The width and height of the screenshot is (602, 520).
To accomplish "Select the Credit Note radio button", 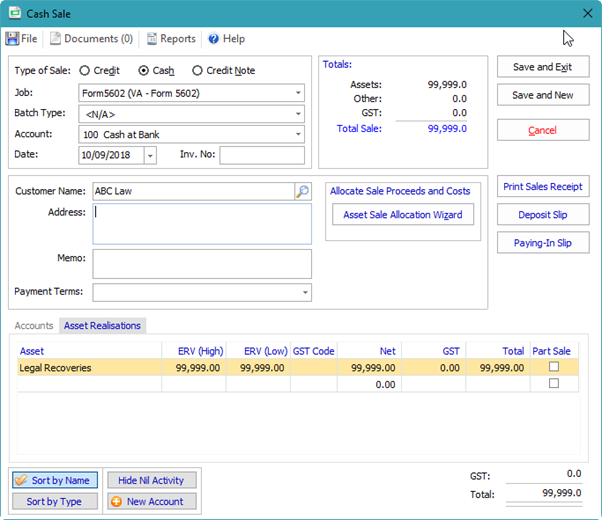I will click(x=197, y=71).
